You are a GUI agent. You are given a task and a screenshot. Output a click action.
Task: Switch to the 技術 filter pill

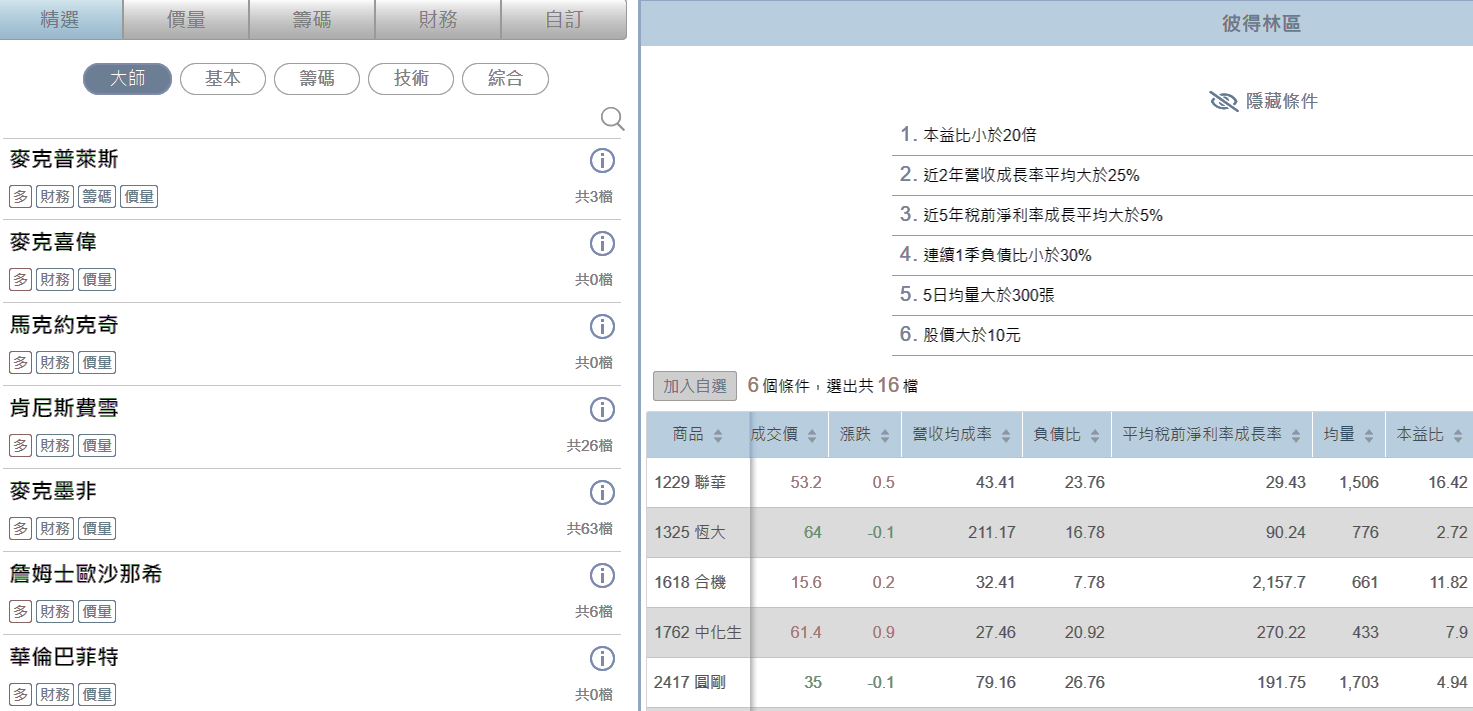coord(411,79)
